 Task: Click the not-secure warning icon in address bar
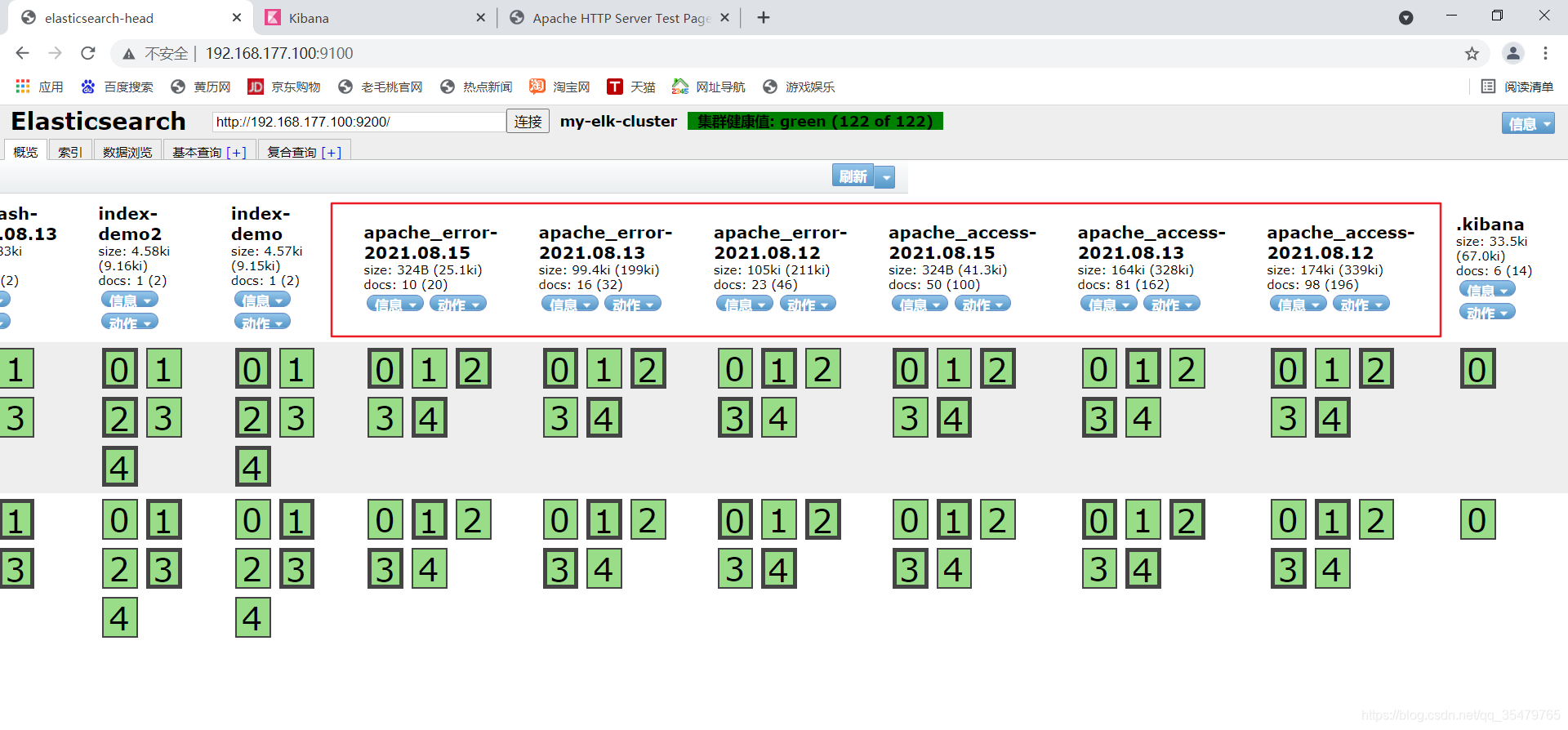pos(129,54)
